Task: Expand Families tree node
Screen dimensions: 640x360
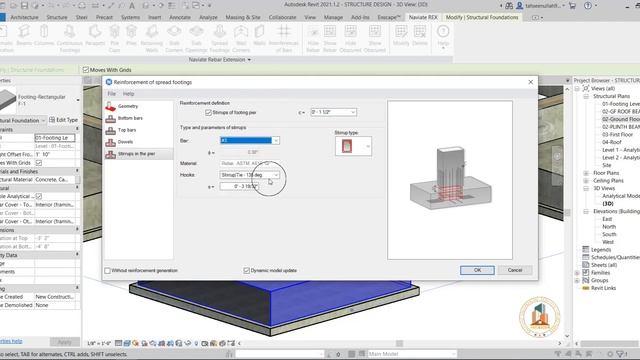Action: (x=578, y=273)
